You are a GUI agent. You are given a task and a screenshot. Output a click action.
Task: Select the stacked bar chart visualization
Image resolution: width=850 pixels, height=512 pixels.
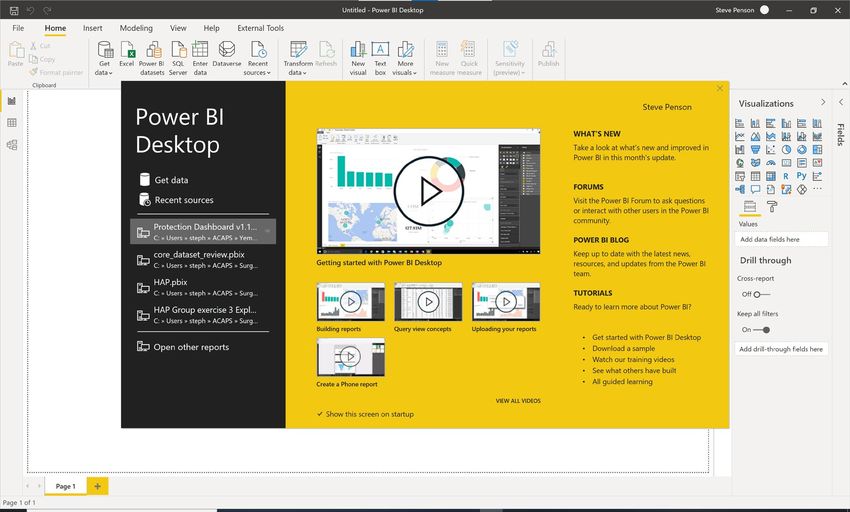[739, 123]
